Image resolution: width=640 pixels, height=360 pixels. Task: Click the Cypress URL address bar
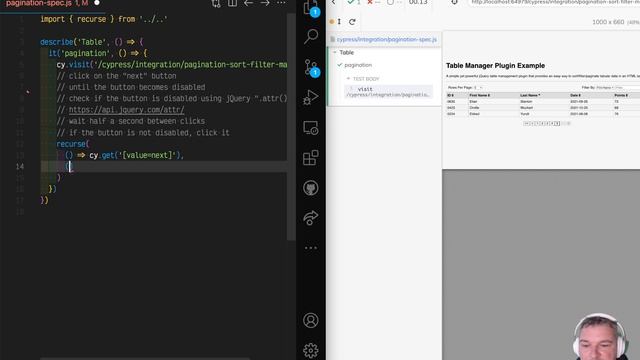(554, 2)
